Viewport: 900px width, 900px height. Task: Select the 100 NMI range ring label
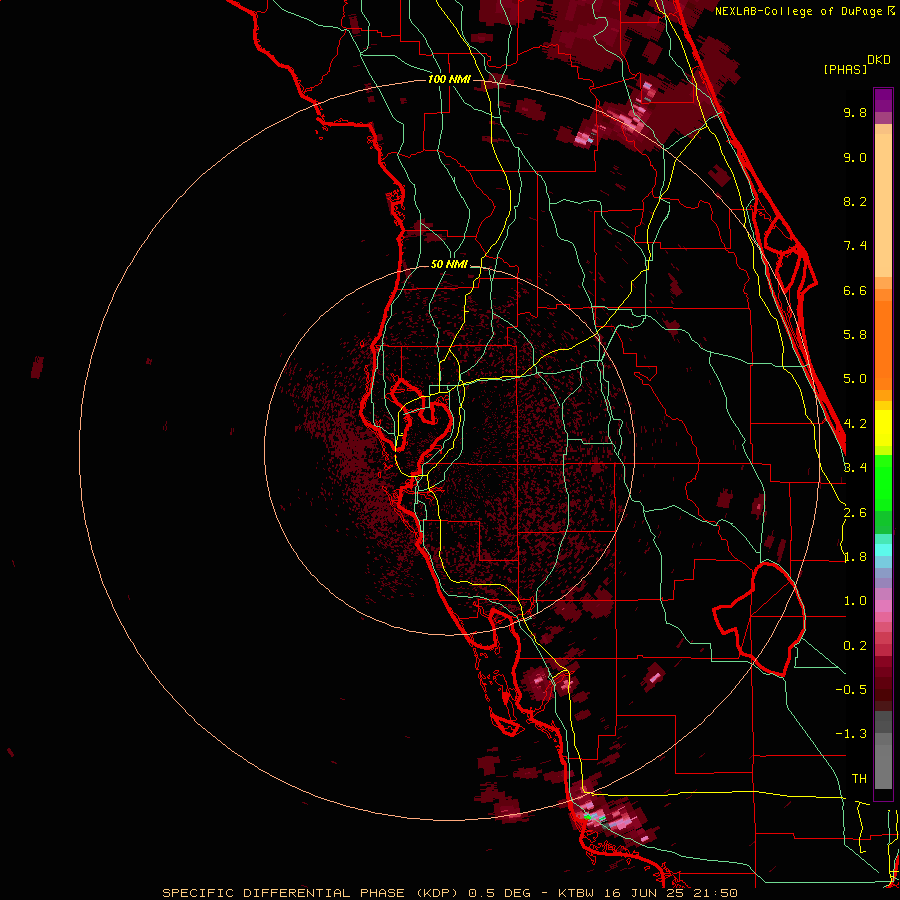click(449, 79)
